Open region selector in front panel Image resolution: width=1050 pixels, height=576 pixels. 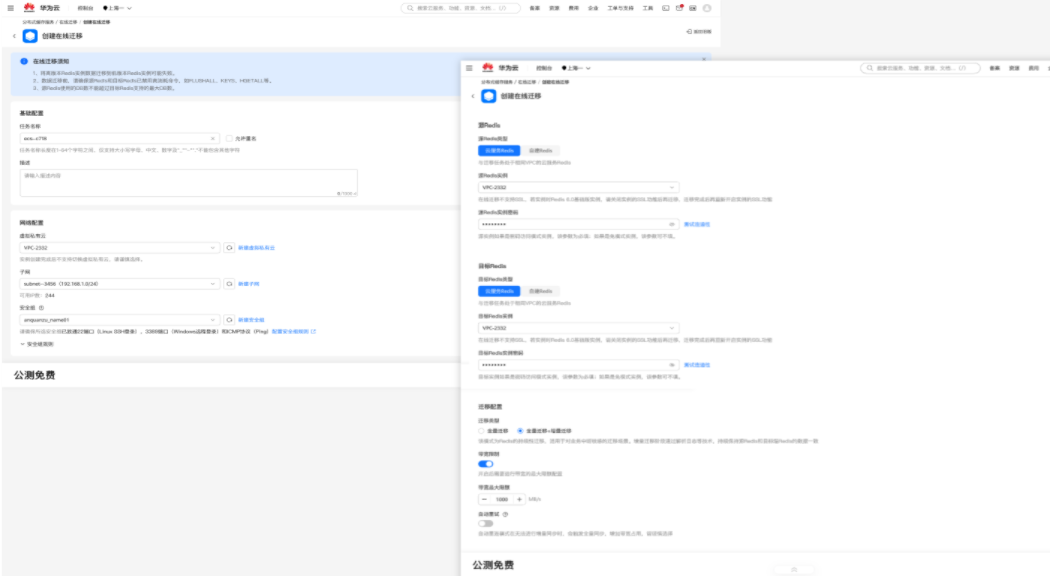576,68
